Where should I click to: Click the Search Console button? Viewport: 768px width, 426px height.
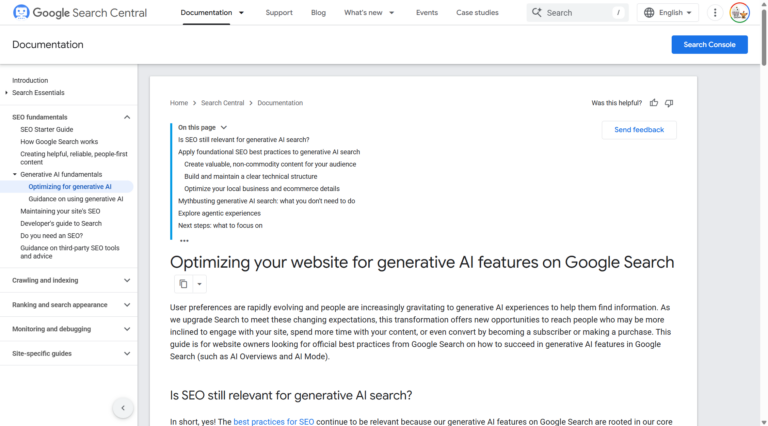pyautogui.click(x=709, y=45)
